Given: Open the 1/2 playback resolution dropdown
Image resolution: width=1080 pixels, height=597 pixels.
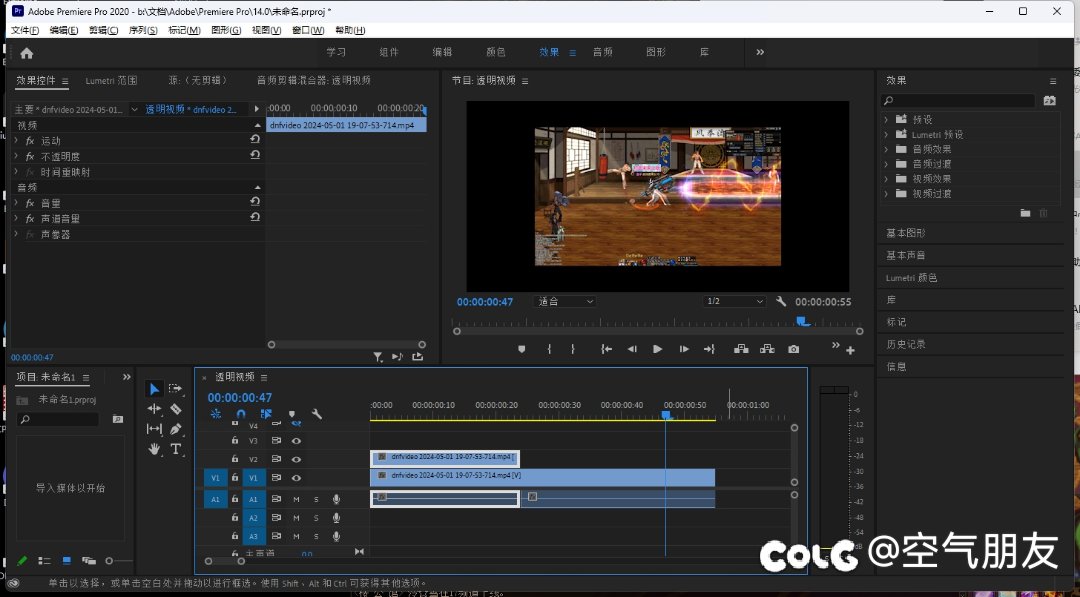Looking at the screenshot, I should (735, 302).
